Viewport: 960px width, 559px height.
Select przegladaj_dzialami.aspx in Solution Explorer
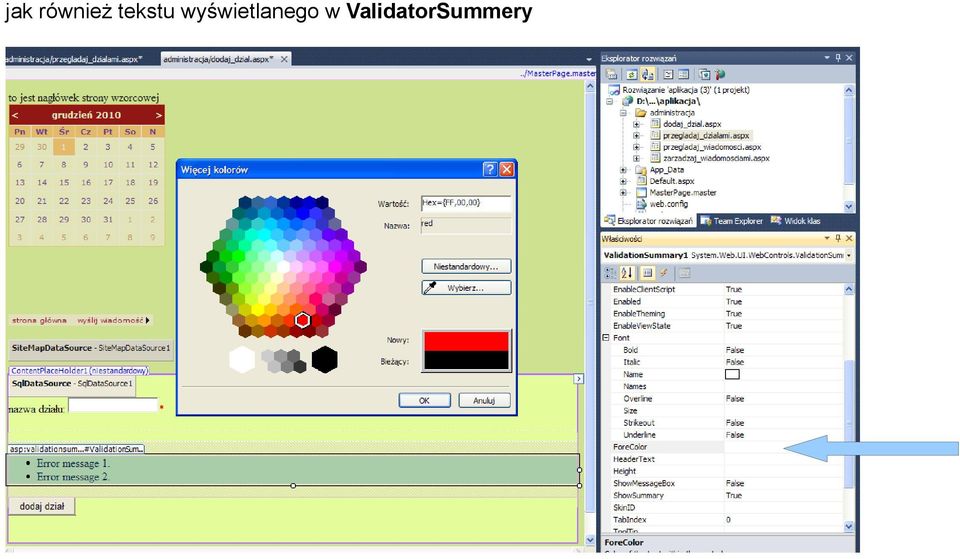point(706,135)
